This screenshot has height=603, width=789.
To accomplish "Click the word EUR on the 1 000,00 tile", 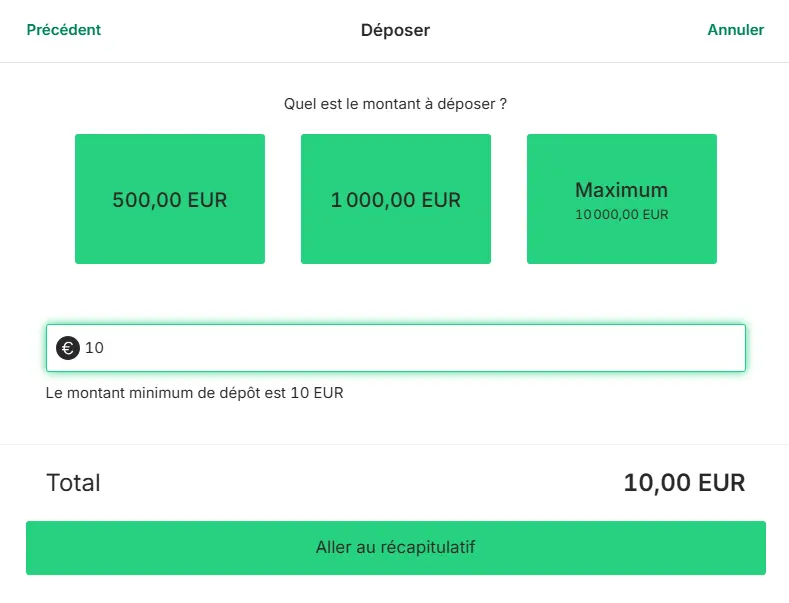I will pyautogui.click(x=441, y=200).
